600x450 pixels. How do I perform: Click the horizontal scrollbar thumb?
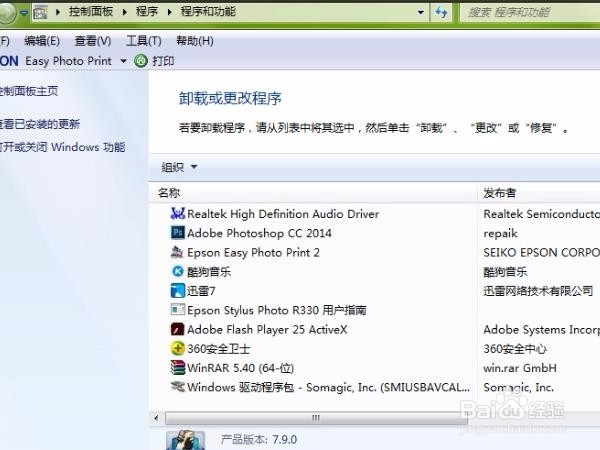tap(316, 418)
